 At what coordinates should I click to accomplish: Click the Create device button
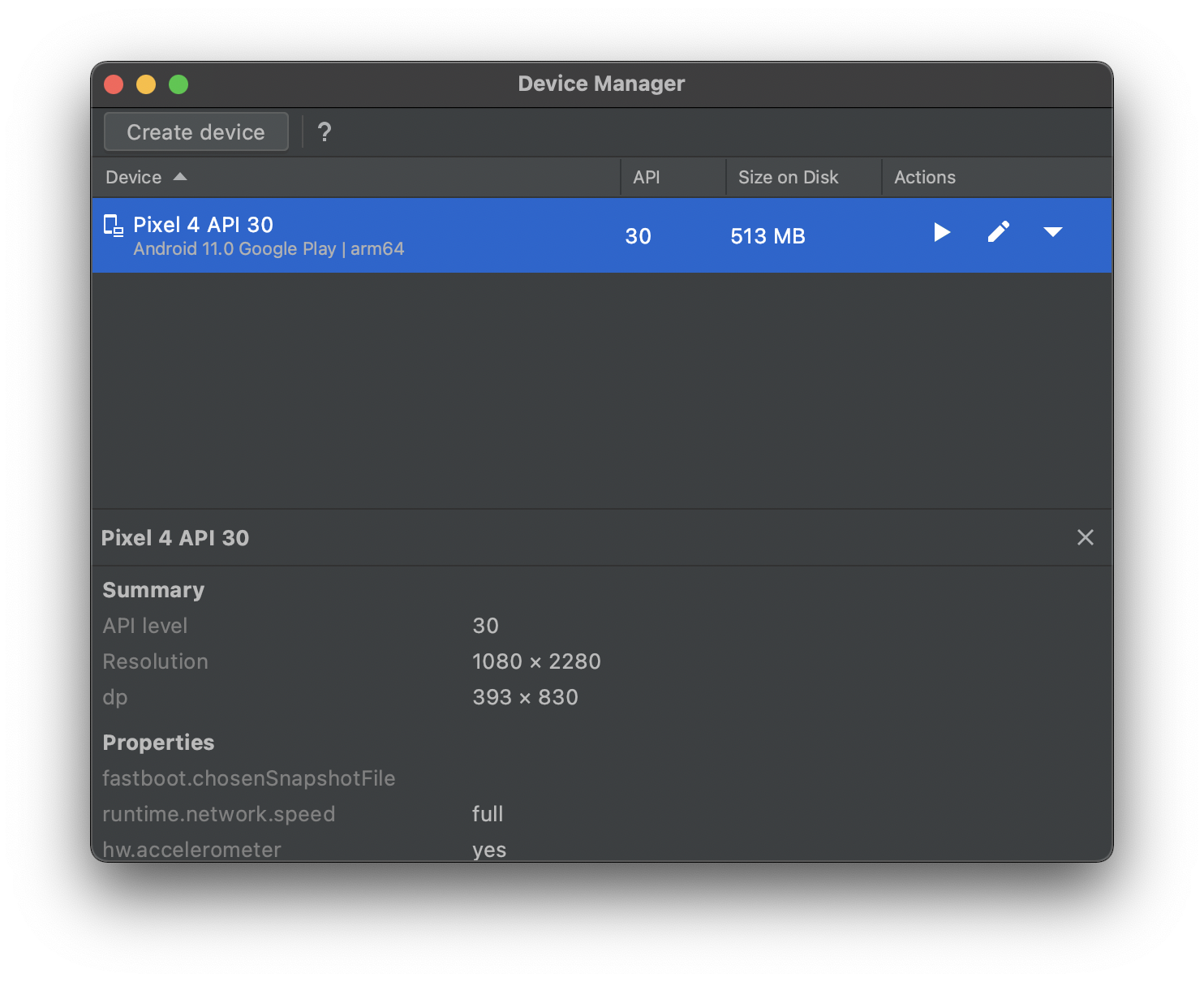click(196, 131)
